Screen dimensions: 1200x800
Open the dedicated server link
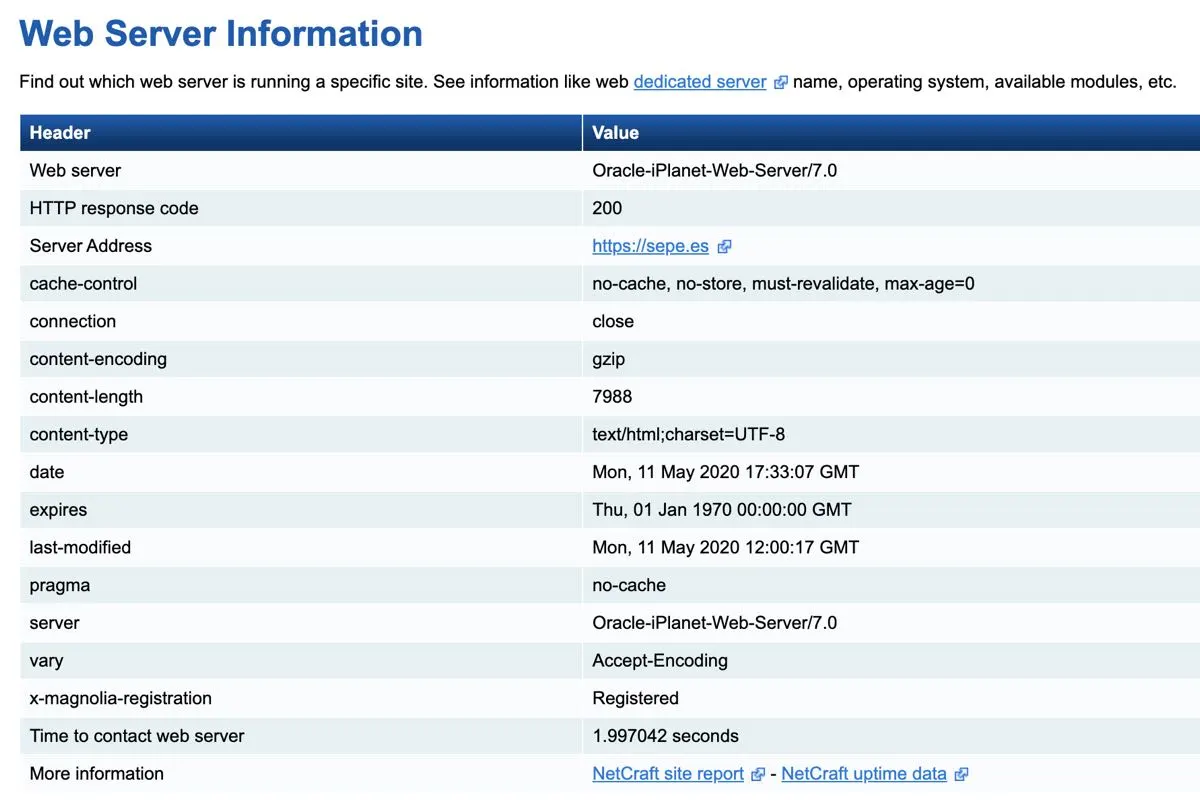pyautogui.click(x=700, y=82)
